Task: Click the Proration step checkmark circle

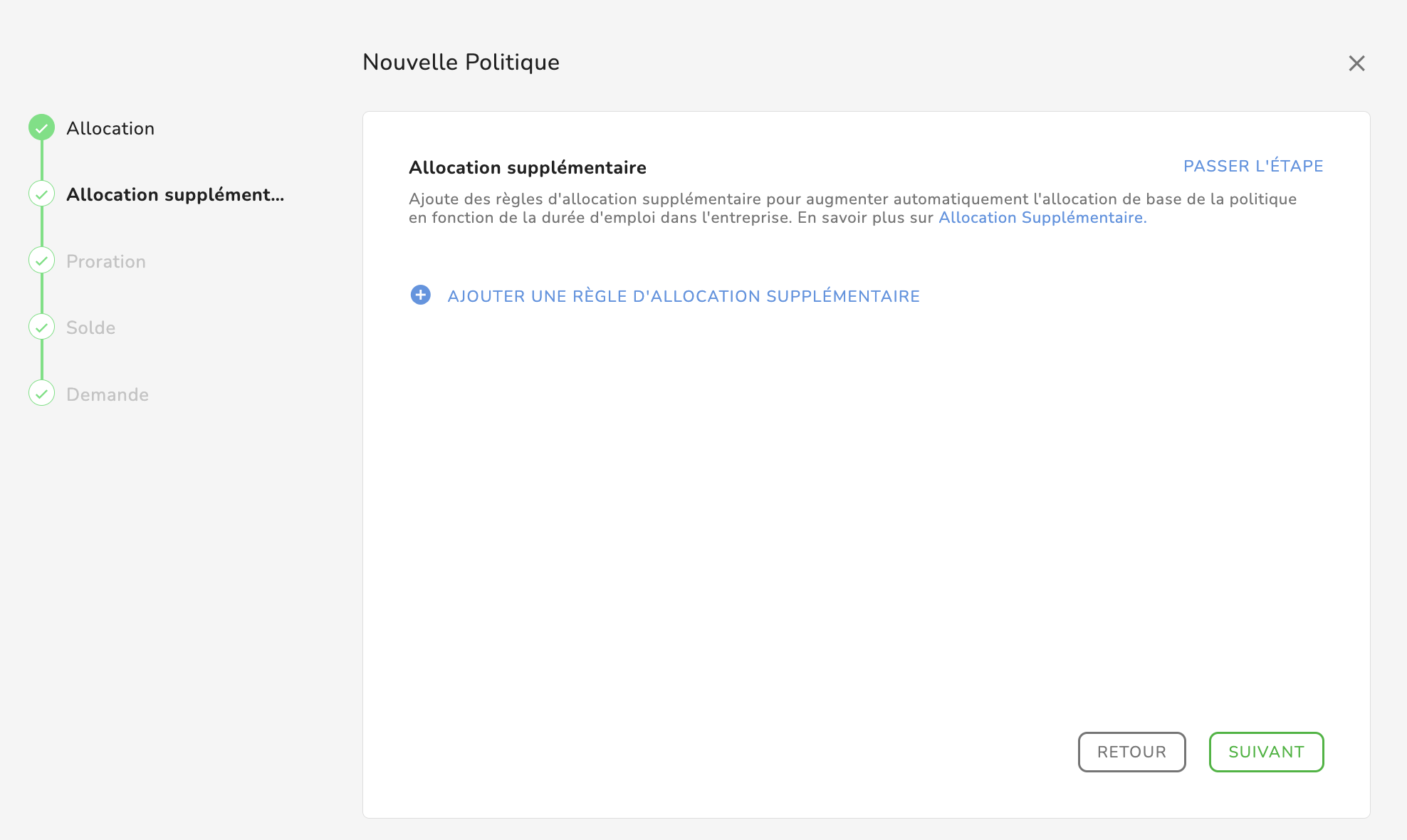Action: (41, 261)
